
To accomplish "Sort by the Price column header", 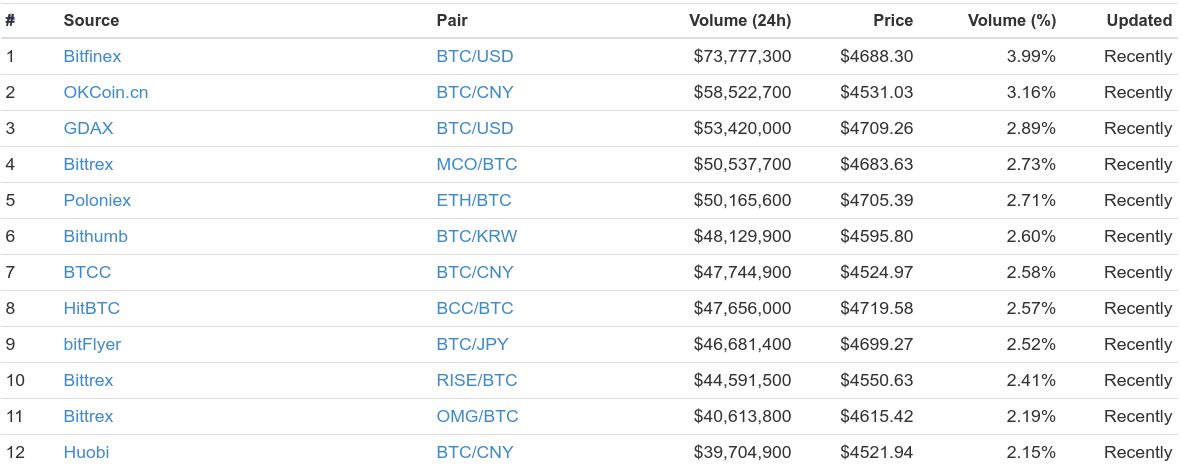I will pyautogui.click(x=893, y=20).
